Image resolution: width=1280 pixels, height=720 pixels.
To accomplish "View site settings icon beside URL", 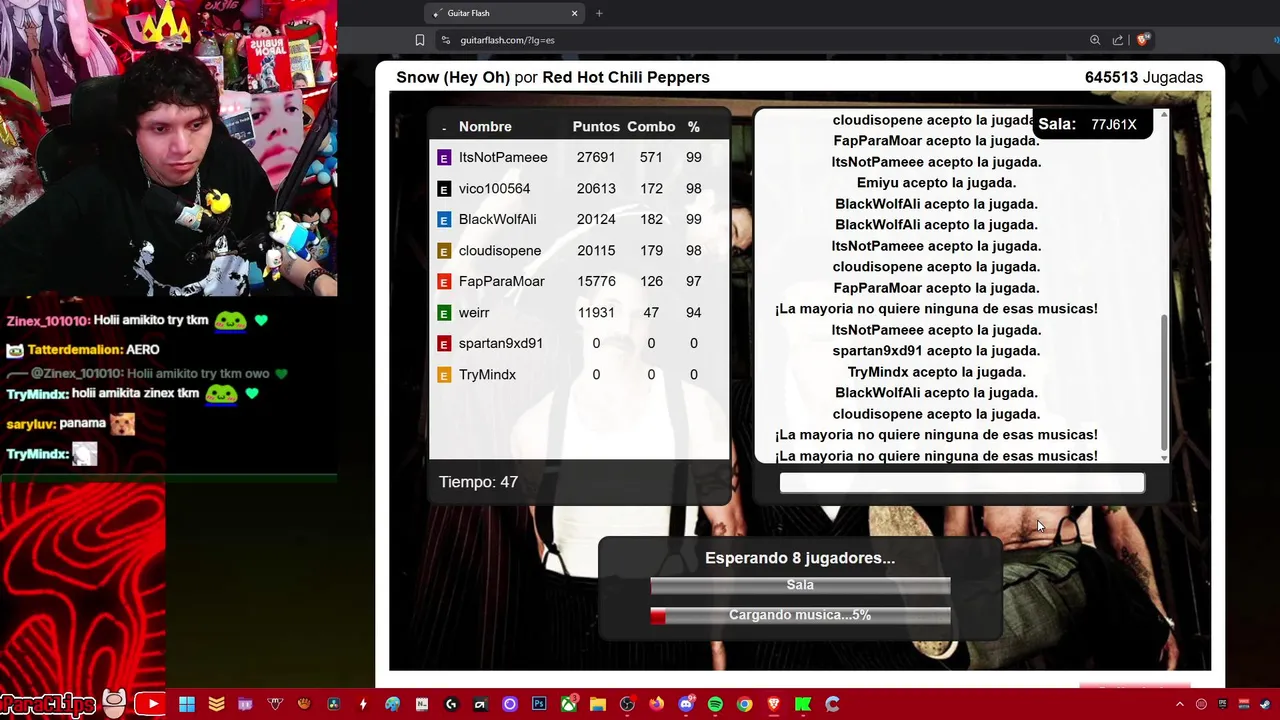I will click(x=446, y=40).
